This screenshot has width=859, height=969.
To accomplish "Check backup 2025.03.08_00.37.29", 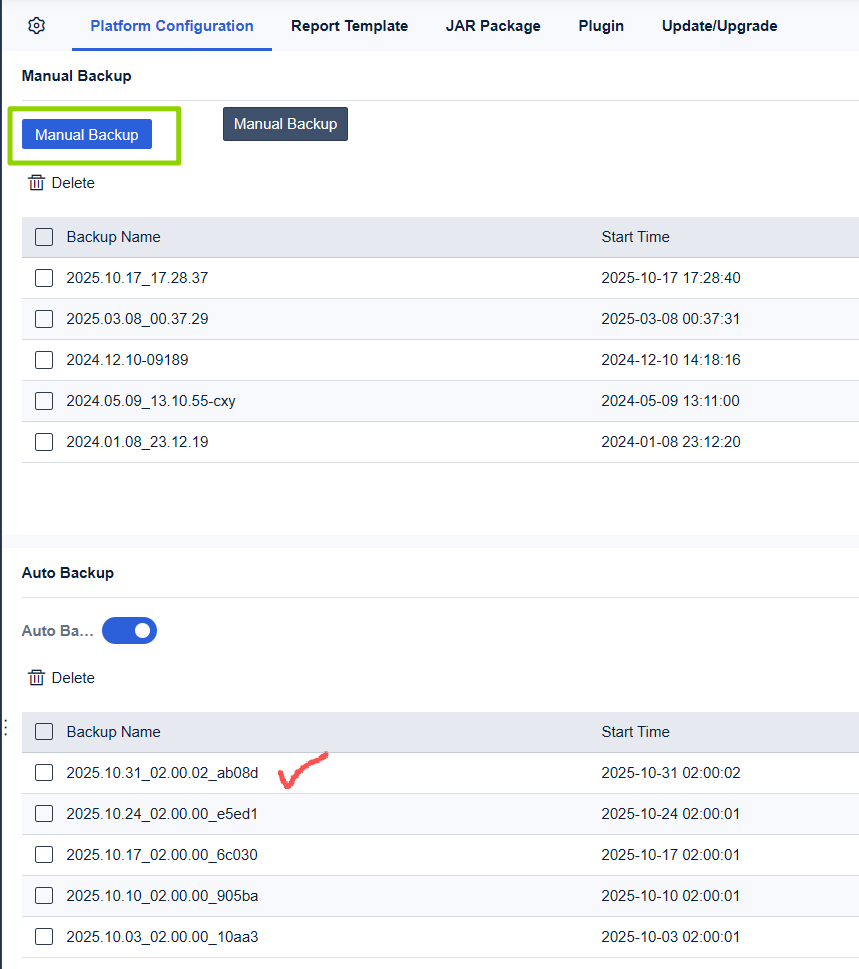I will point(44,319).
